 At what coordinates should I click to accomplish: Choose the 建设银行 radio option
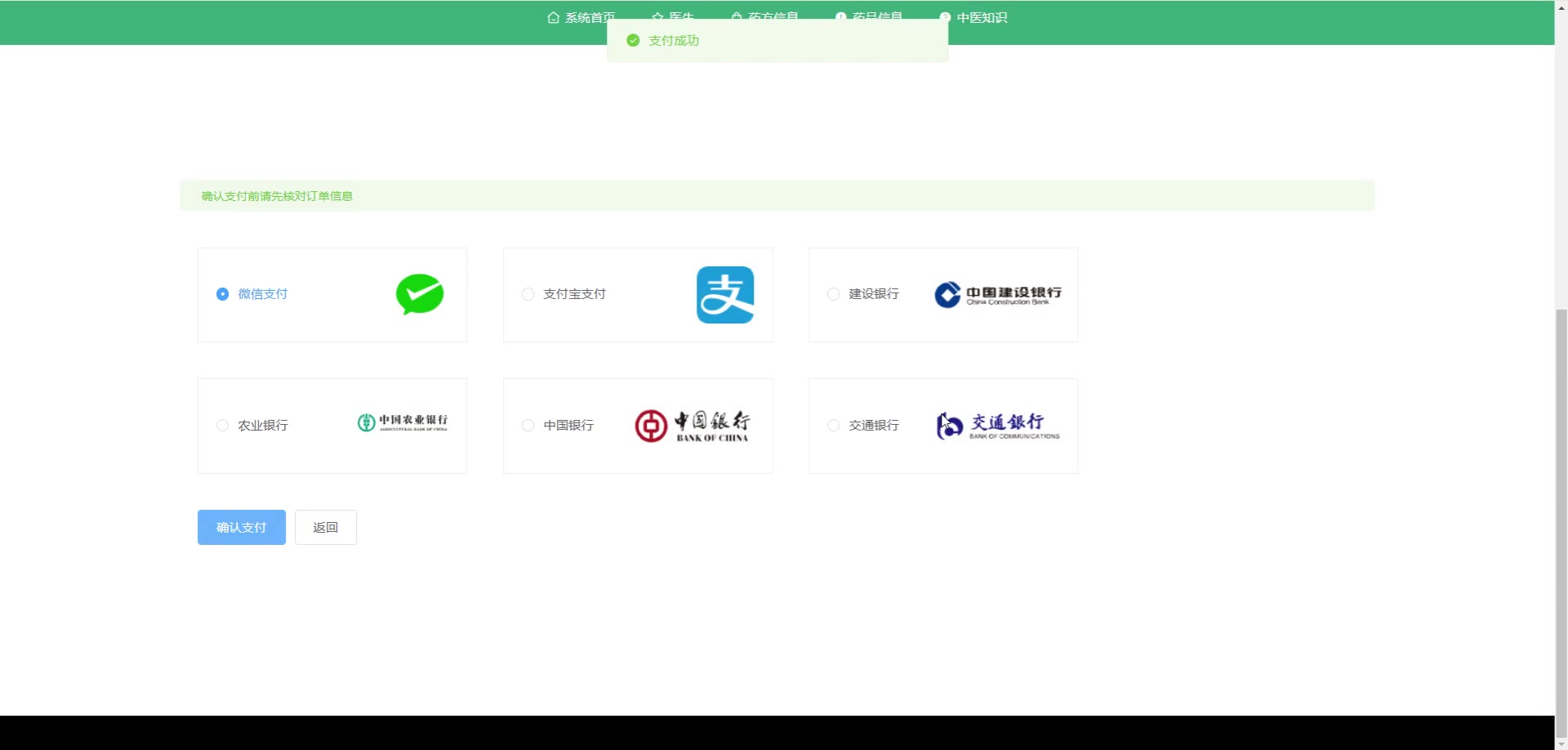(833, 294)
